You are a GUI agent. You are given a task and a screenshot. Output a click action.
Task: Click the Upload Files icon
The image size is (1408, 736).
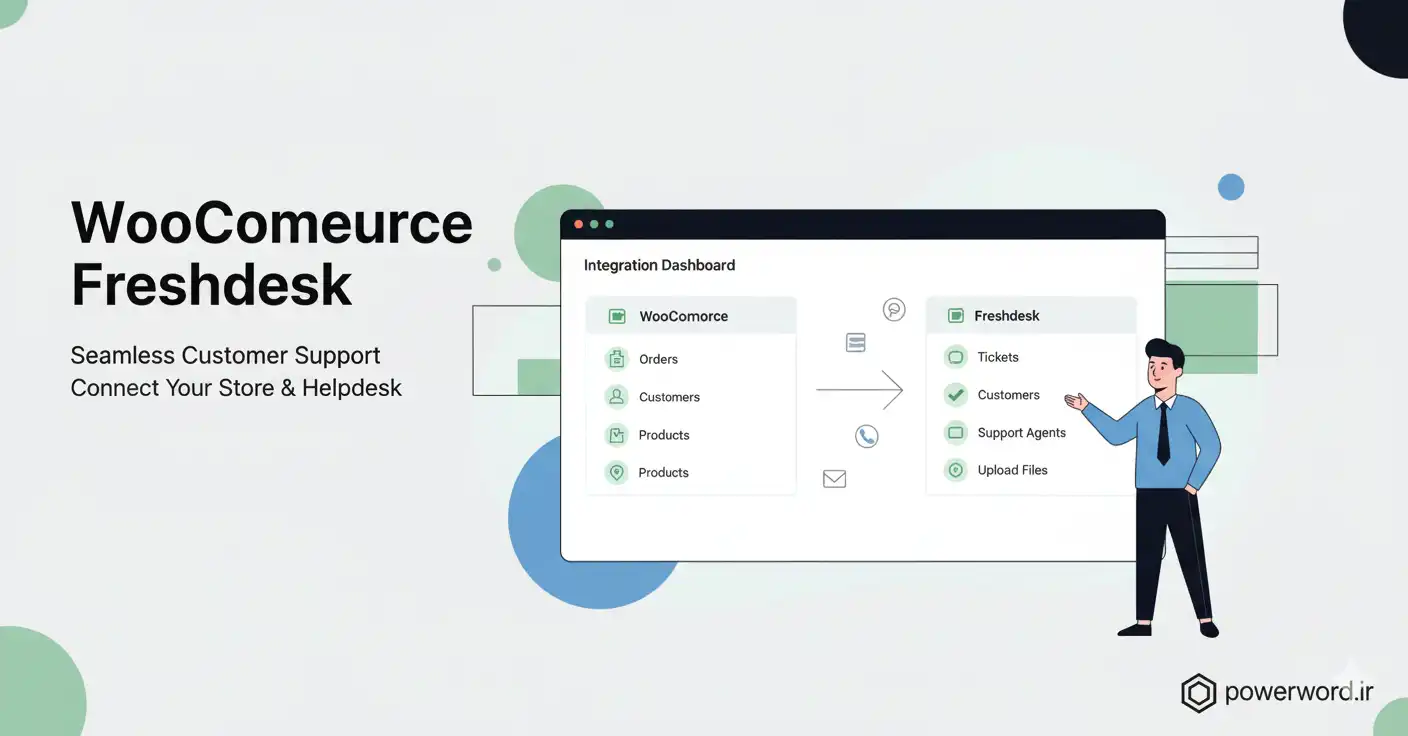pos(956,470)
